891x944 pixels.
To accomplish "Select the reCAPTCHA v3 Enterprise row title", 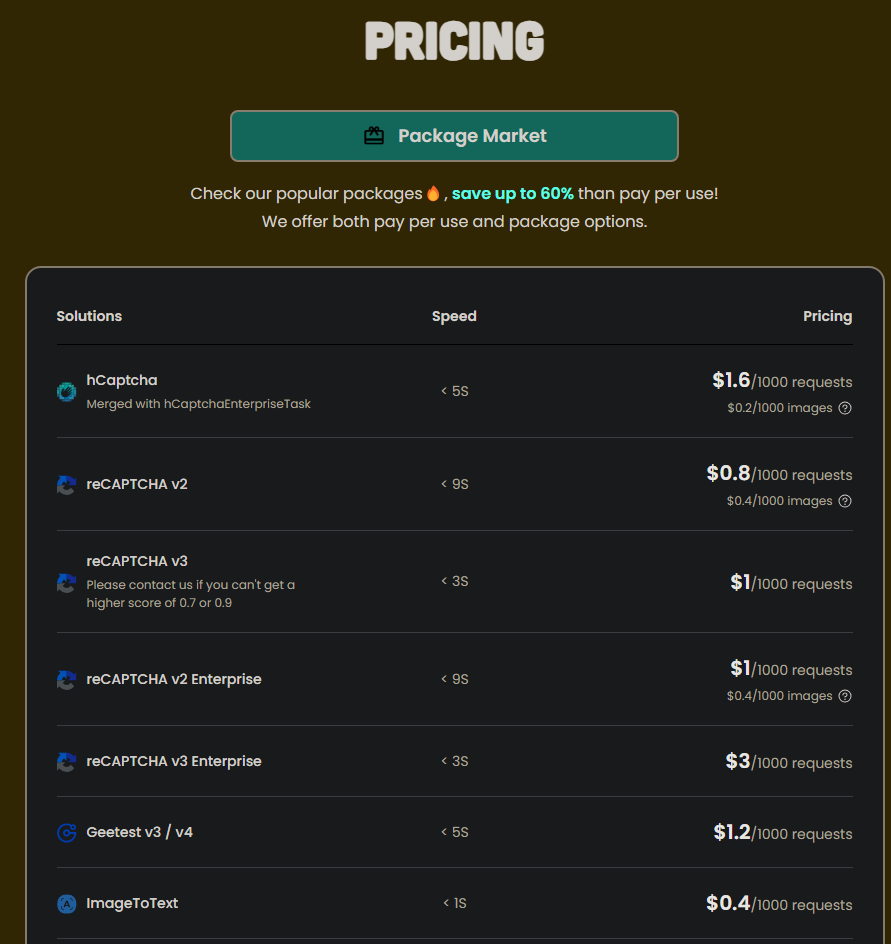I will pyautogui.click(x=174, y=761).
